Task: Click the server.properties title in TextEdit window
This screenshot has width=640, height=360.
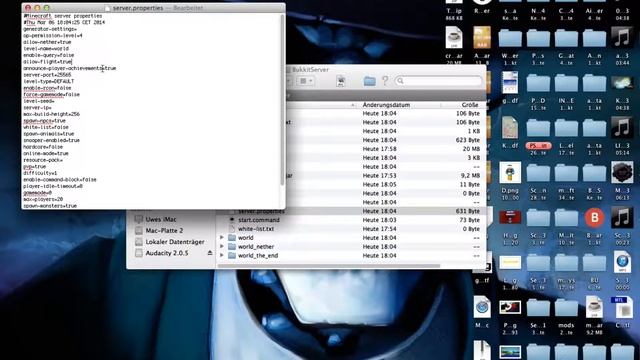Action: pos(138,8)
